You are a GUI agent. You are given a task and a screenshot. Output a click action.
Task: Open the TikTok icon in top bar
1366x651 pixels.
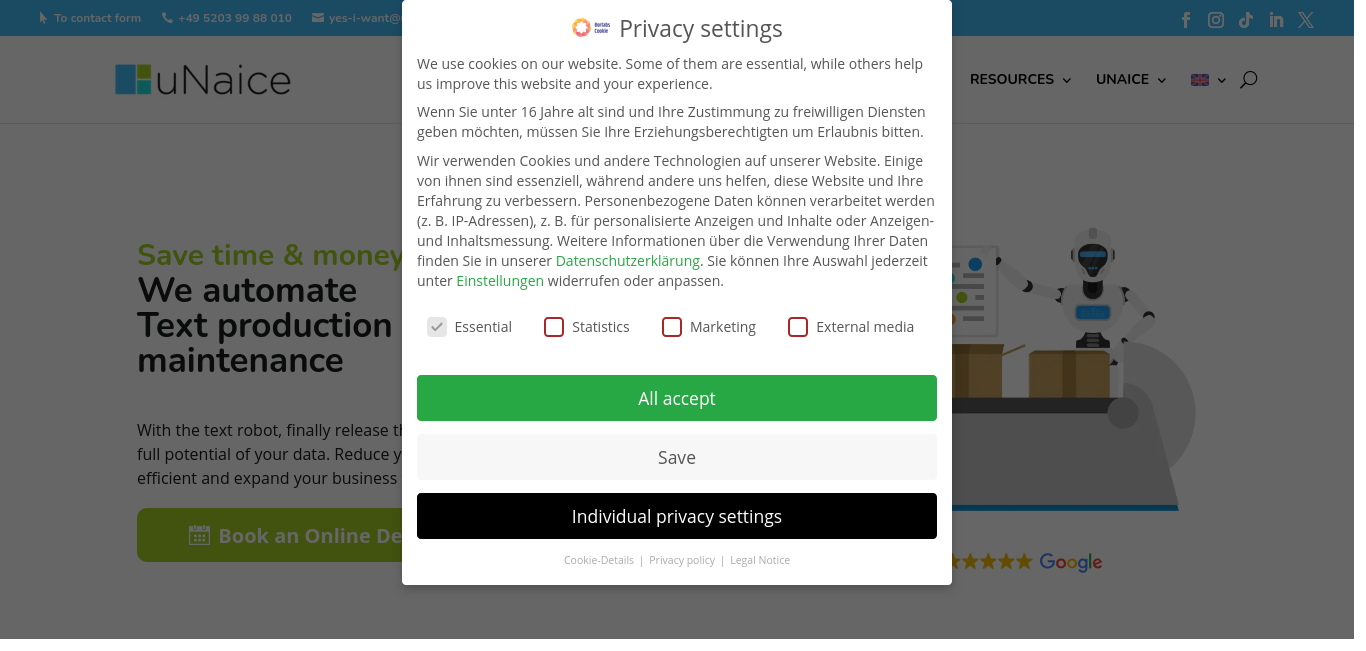[1246, 19]
